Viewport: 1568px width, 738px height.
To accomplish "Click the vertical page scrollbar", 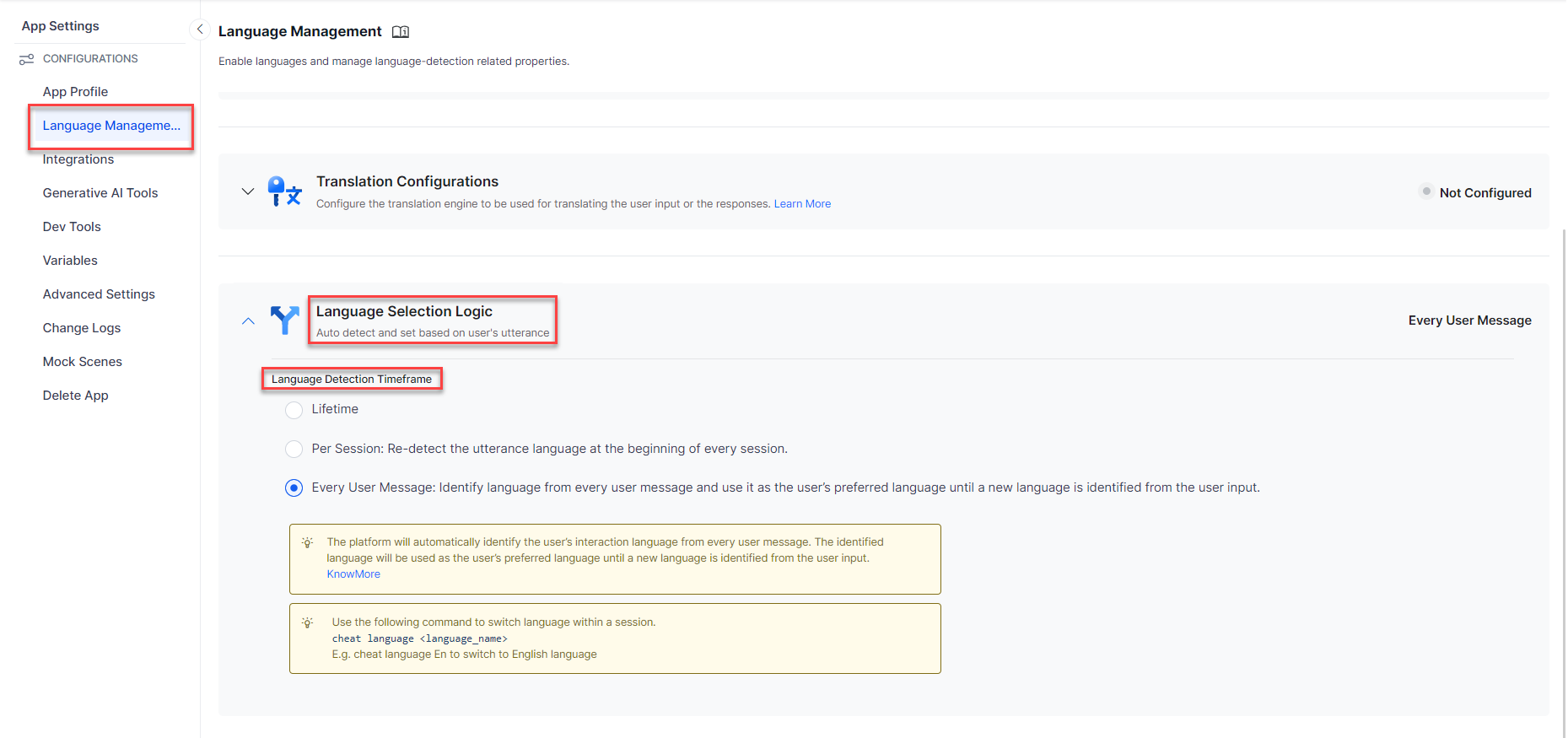I will 1563,472.
